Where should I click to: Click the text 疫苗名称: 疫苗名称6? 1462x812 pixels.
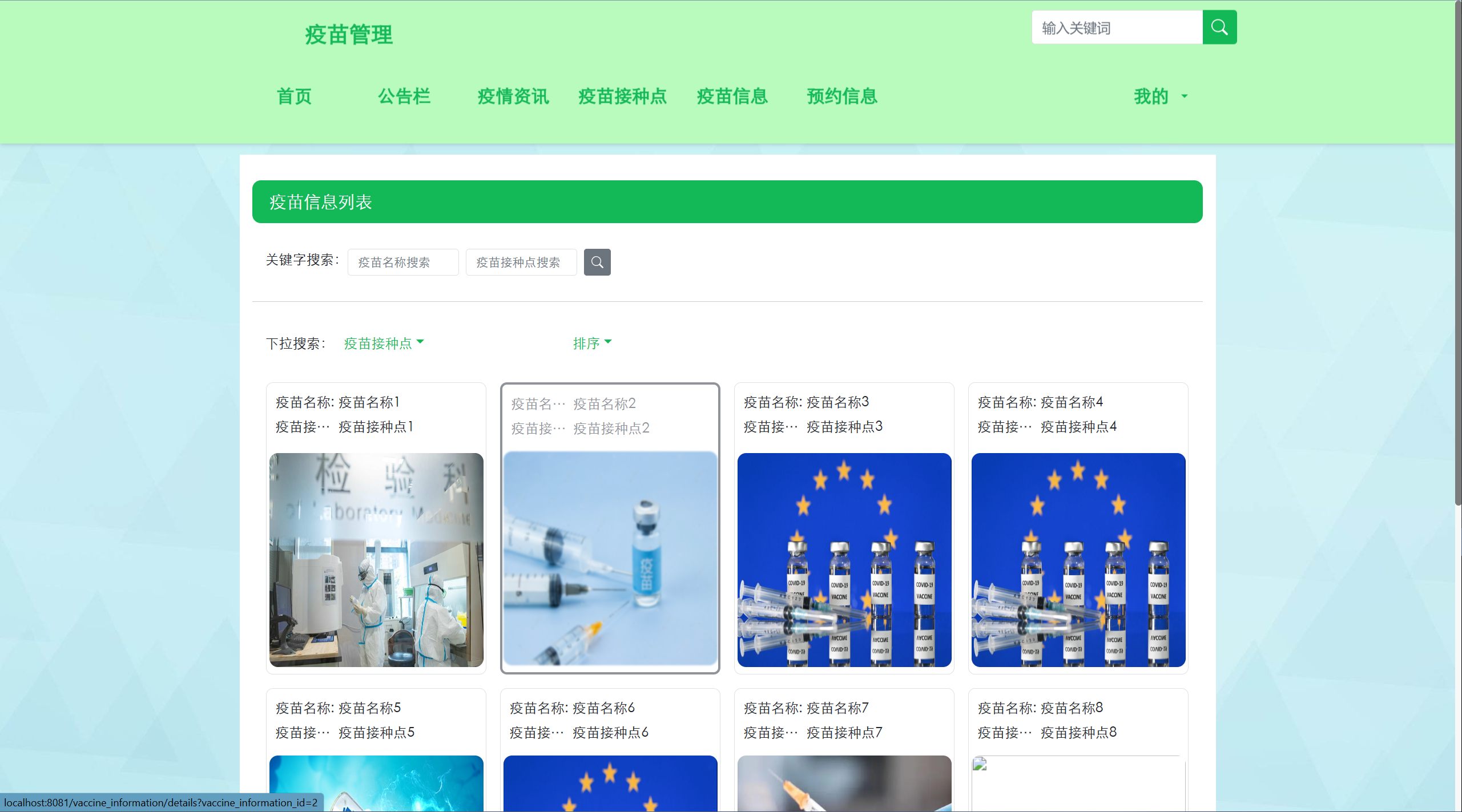click(572, 708)
